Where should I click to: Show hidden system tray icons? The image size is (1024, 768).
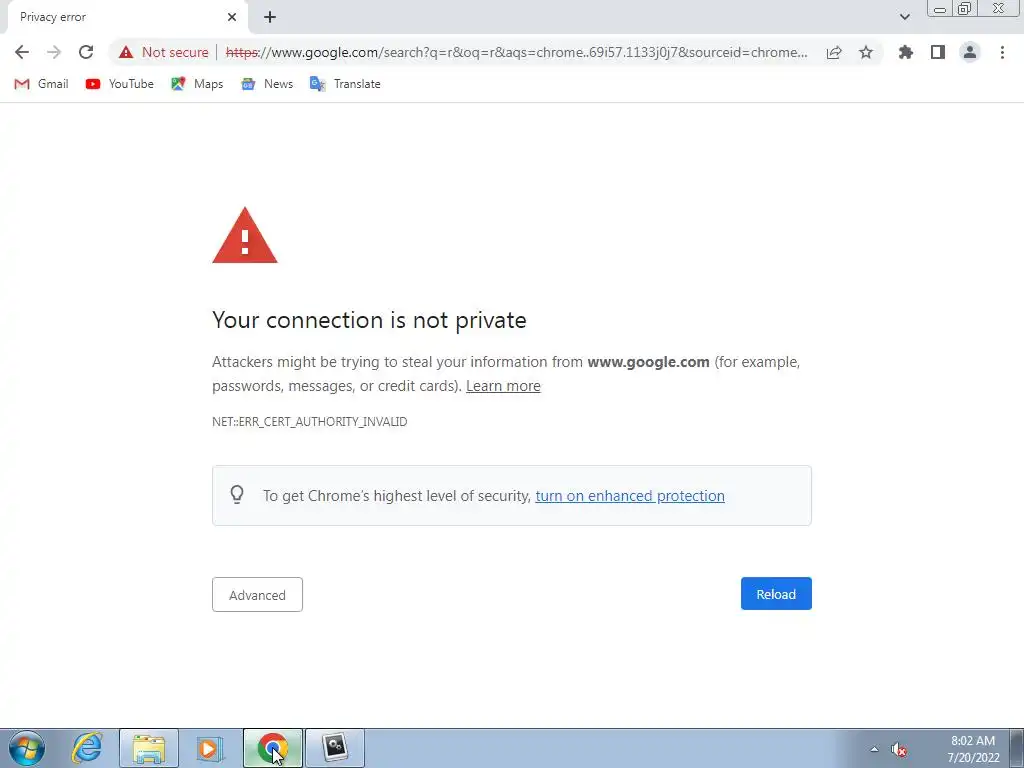874,749
